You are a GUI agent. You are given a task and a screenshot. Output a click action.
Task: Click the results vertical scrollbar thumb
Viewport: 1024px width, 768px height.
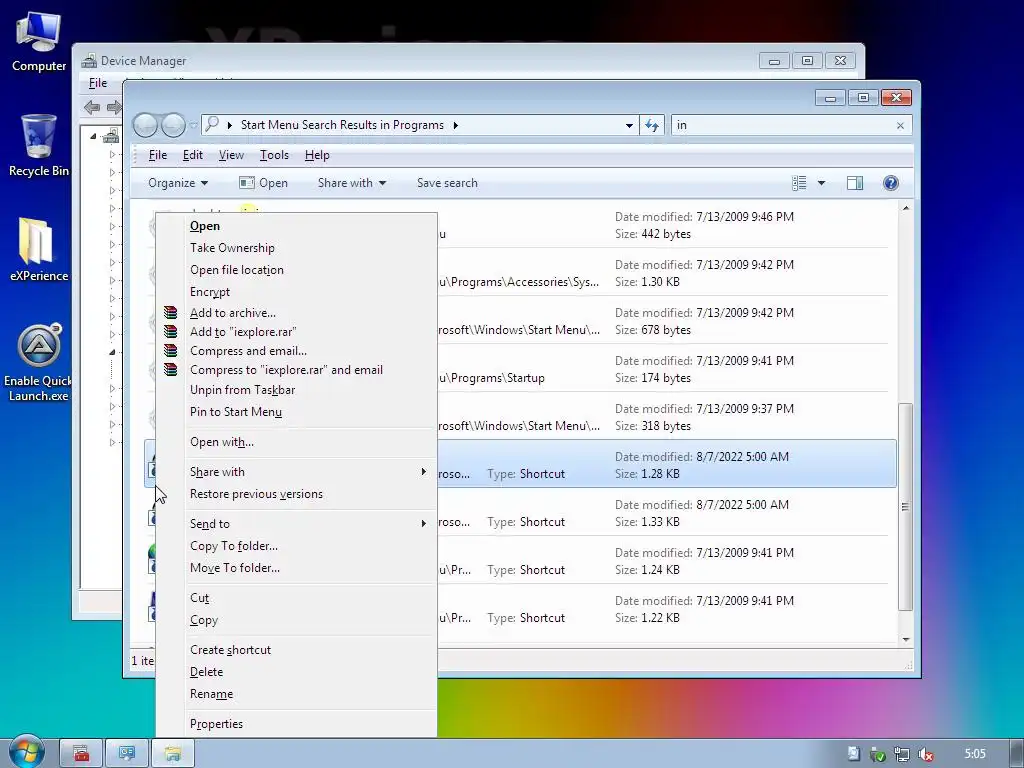click(x=906, y=507)
